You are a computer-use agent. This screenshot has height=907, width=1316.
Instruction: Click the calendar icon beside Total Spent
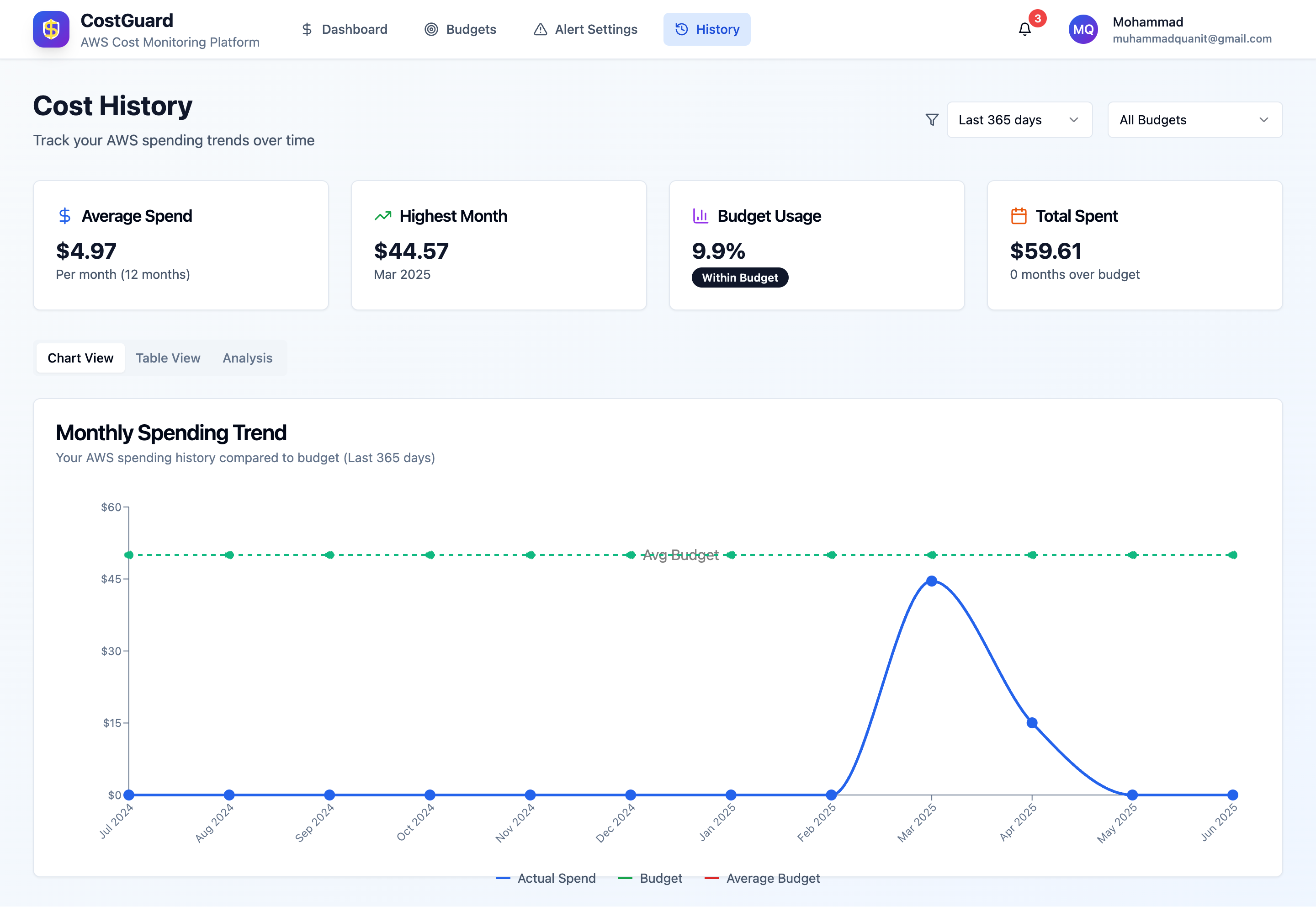pyautogui.click(x=1019, y=216)
